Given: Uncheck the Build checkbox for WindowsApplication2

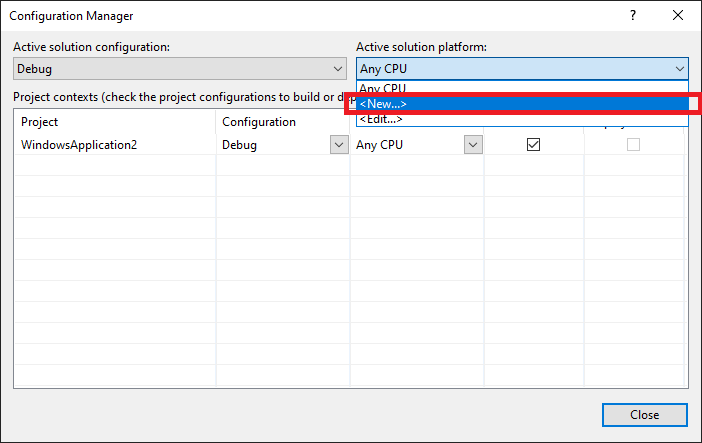Looking at the screenshot, I should pyautogui.click(x=534, y=145).
